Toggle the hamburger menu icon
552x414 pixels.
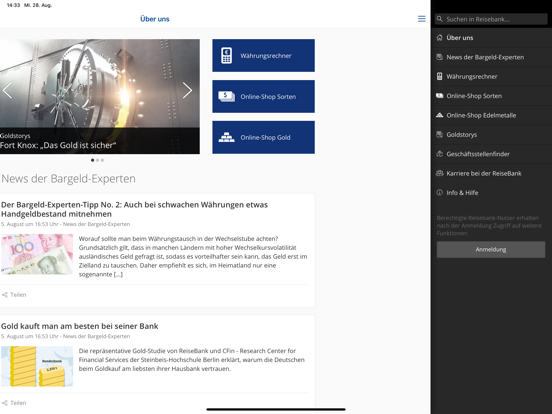pos(421,19)
